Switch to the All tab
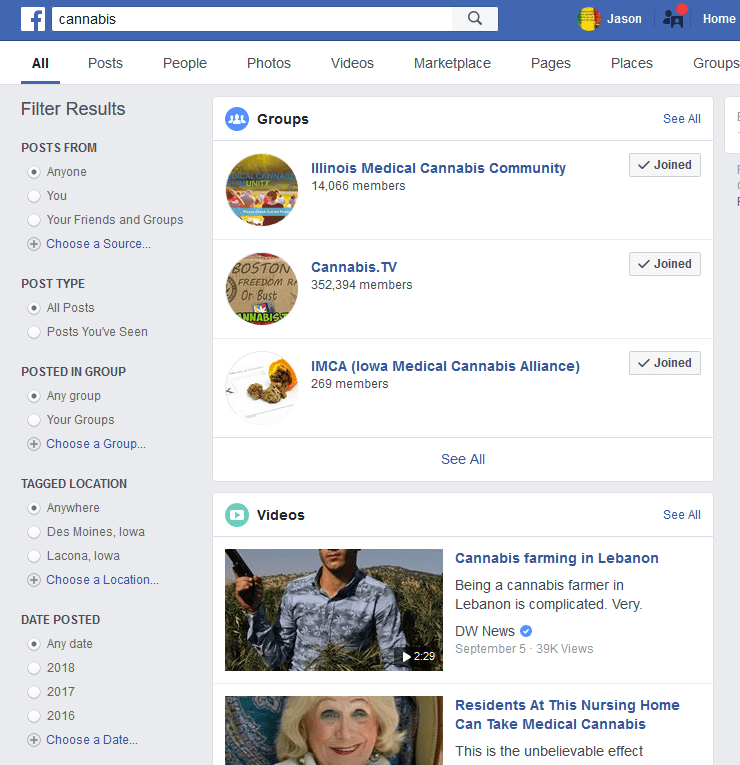The height and width of the screenshot is (765, 740). (40, 63)
